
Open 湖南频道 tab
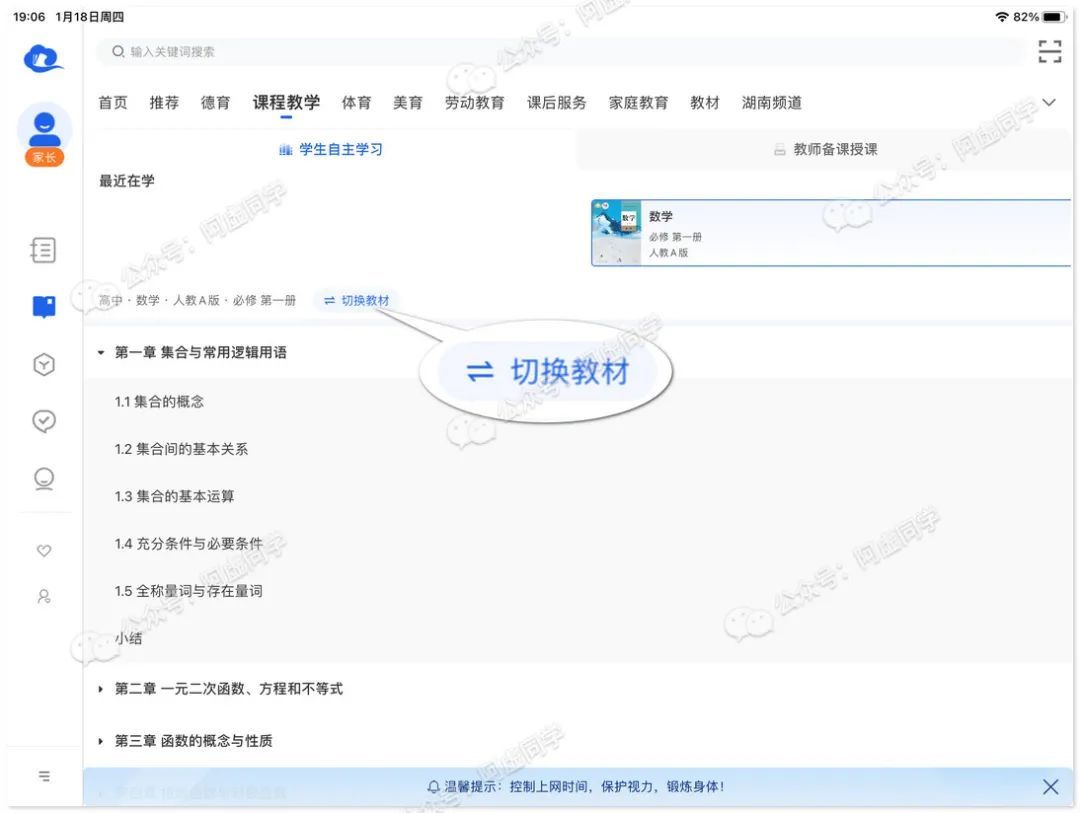(771, 103)
